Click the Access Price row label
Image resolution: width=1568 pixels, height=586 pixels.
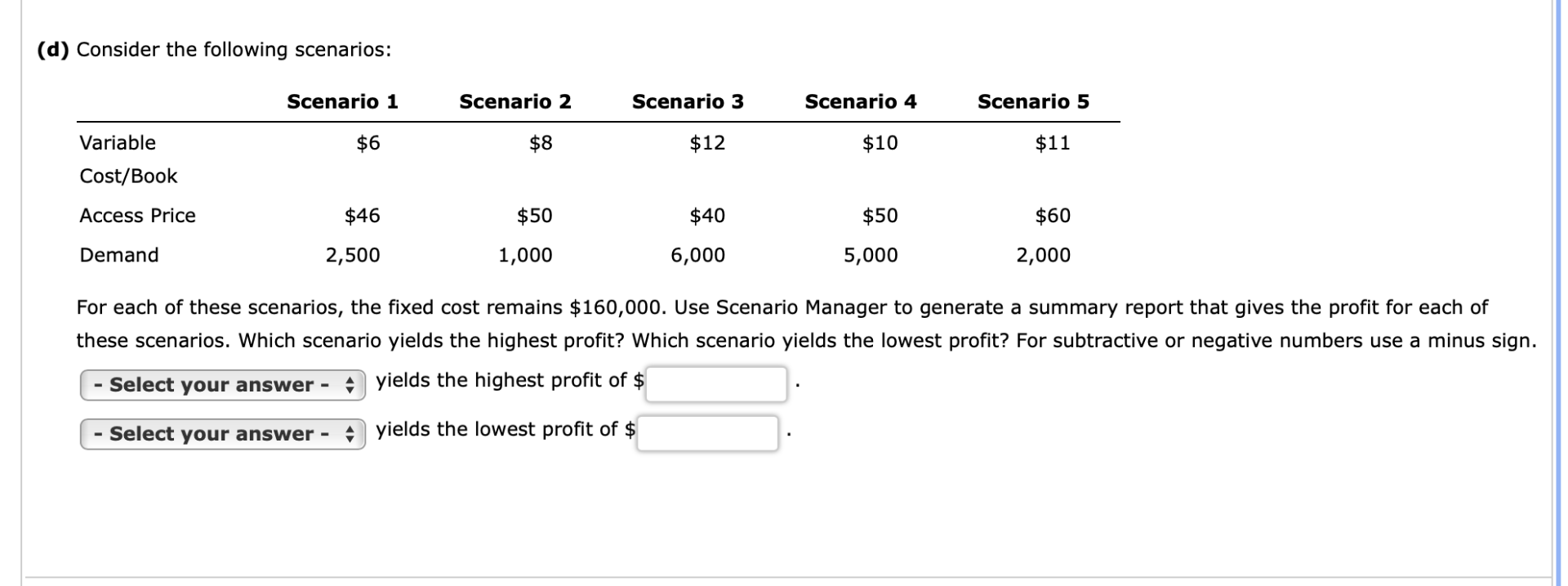tap(137, 216)
